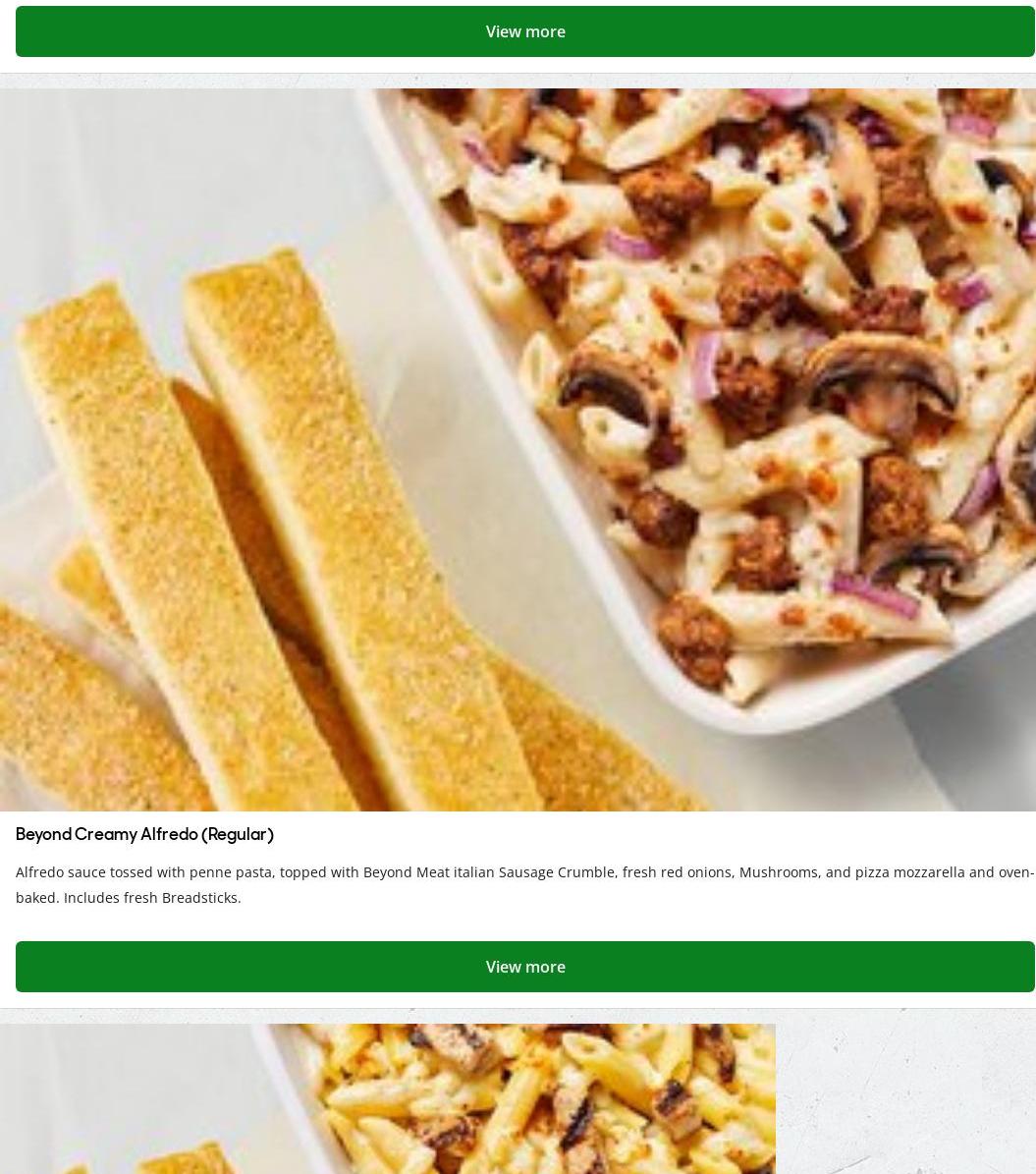This screenshot has width=1036, height=1174.
Task: Click the grey textured area beside bottom photo
Action: click(x=905, y=1098)
